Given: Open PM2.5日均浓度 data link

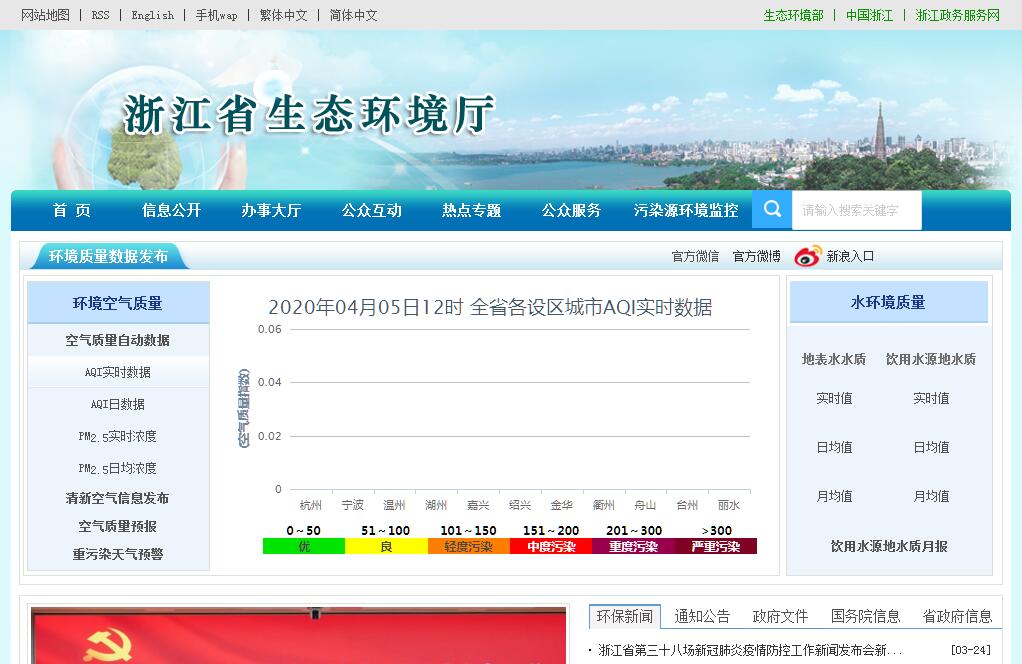Looking at the screenshot, I should pyautogui.click(x=118, y=468).
